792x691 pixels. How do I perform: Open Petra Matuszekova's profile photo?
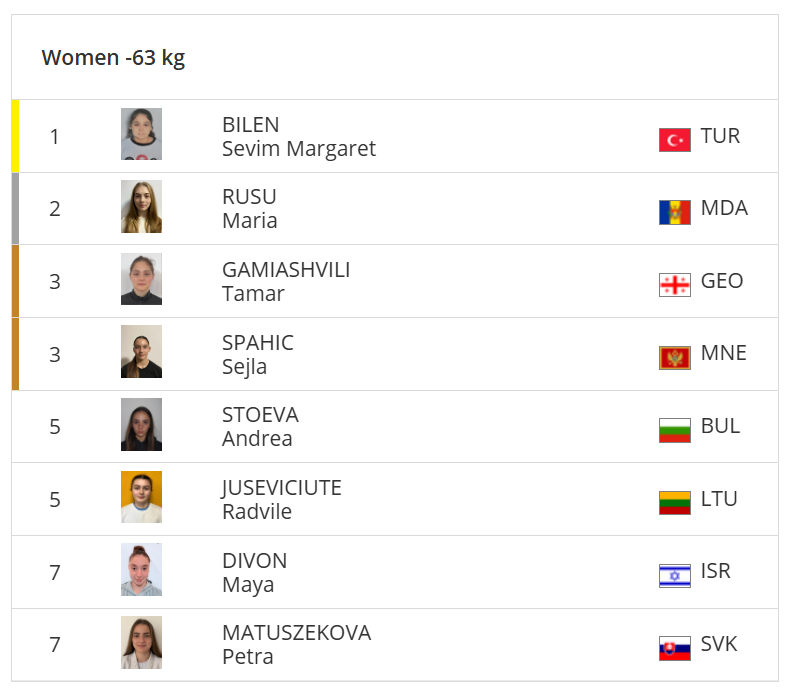click(141, 643)
